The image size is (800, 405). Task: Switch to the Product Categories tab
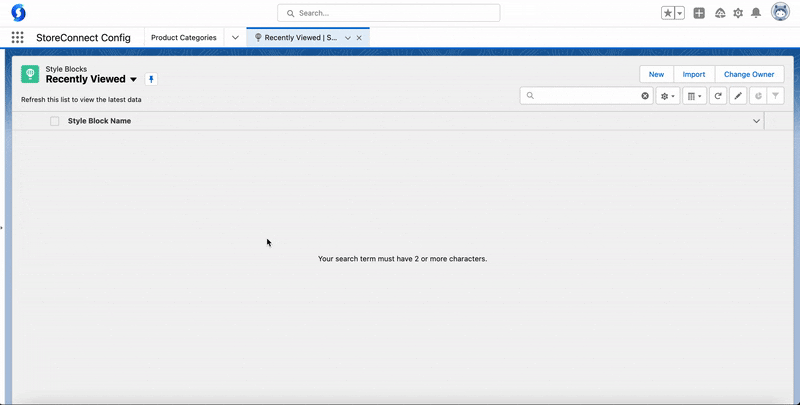184,38
